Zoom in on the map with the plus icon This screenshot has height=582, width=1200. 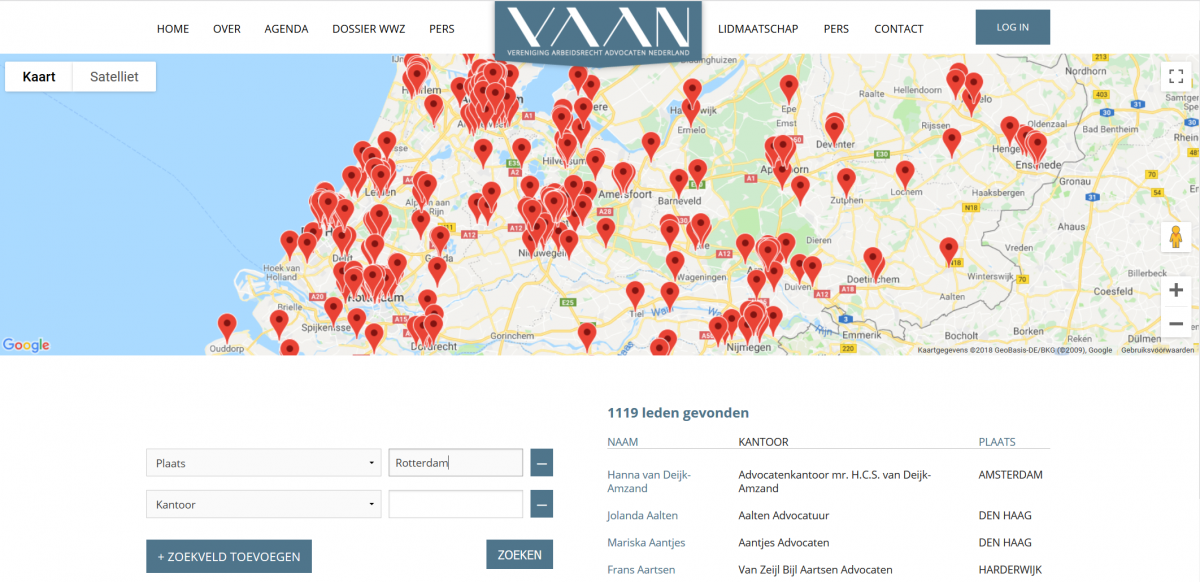(1176, 290)
